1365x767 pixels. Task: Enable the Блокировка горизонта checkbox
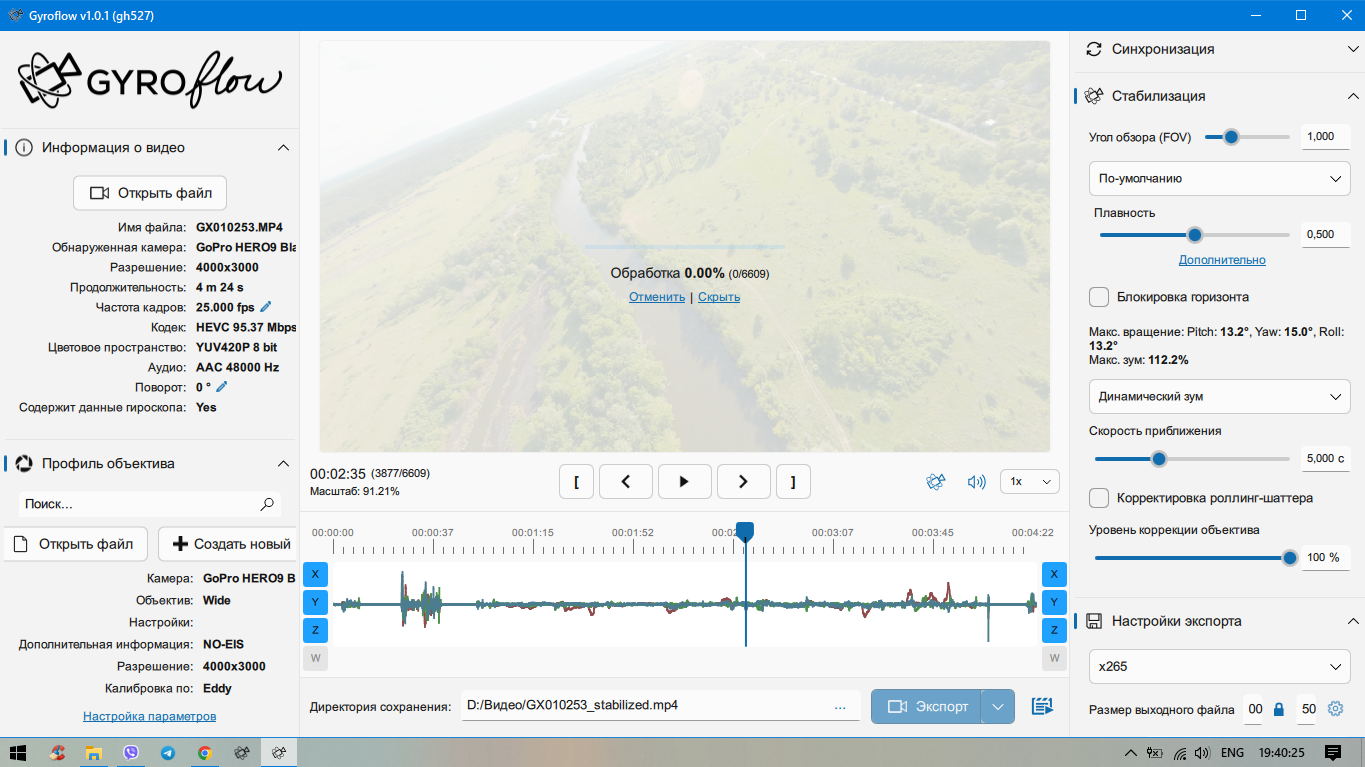(x=1098, y=296)
